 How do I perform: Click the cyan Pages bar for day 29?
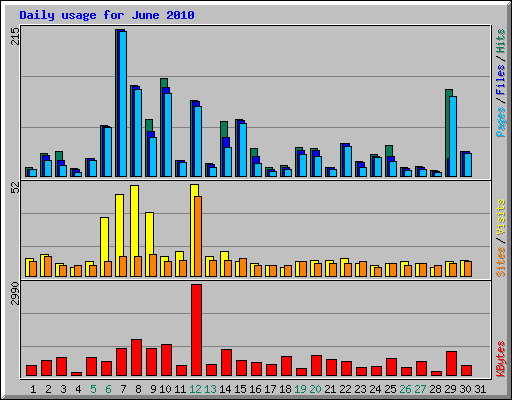coord(453,136)
